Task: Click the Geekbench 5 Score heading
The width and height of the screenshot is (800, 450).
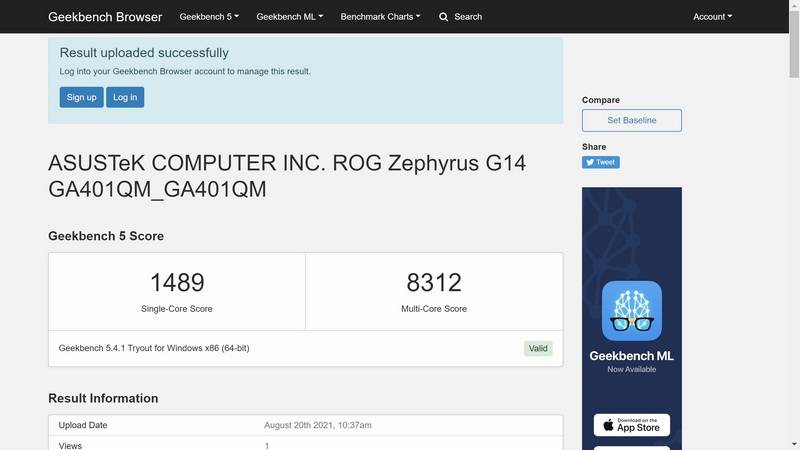Action: tap(106, 236)
